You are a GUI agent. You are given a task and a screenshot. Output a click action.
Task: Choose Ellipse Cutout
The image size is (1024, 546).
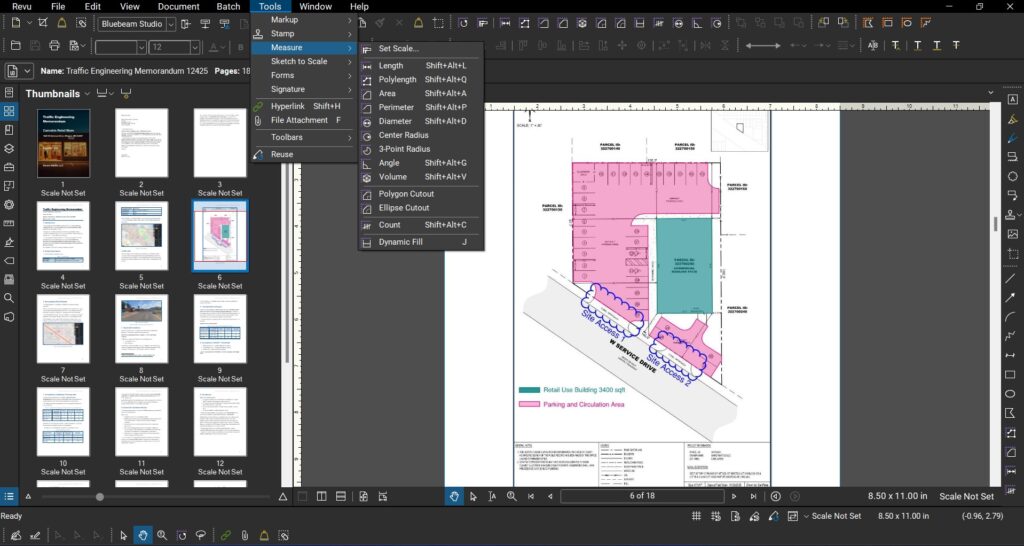[421, 208]
